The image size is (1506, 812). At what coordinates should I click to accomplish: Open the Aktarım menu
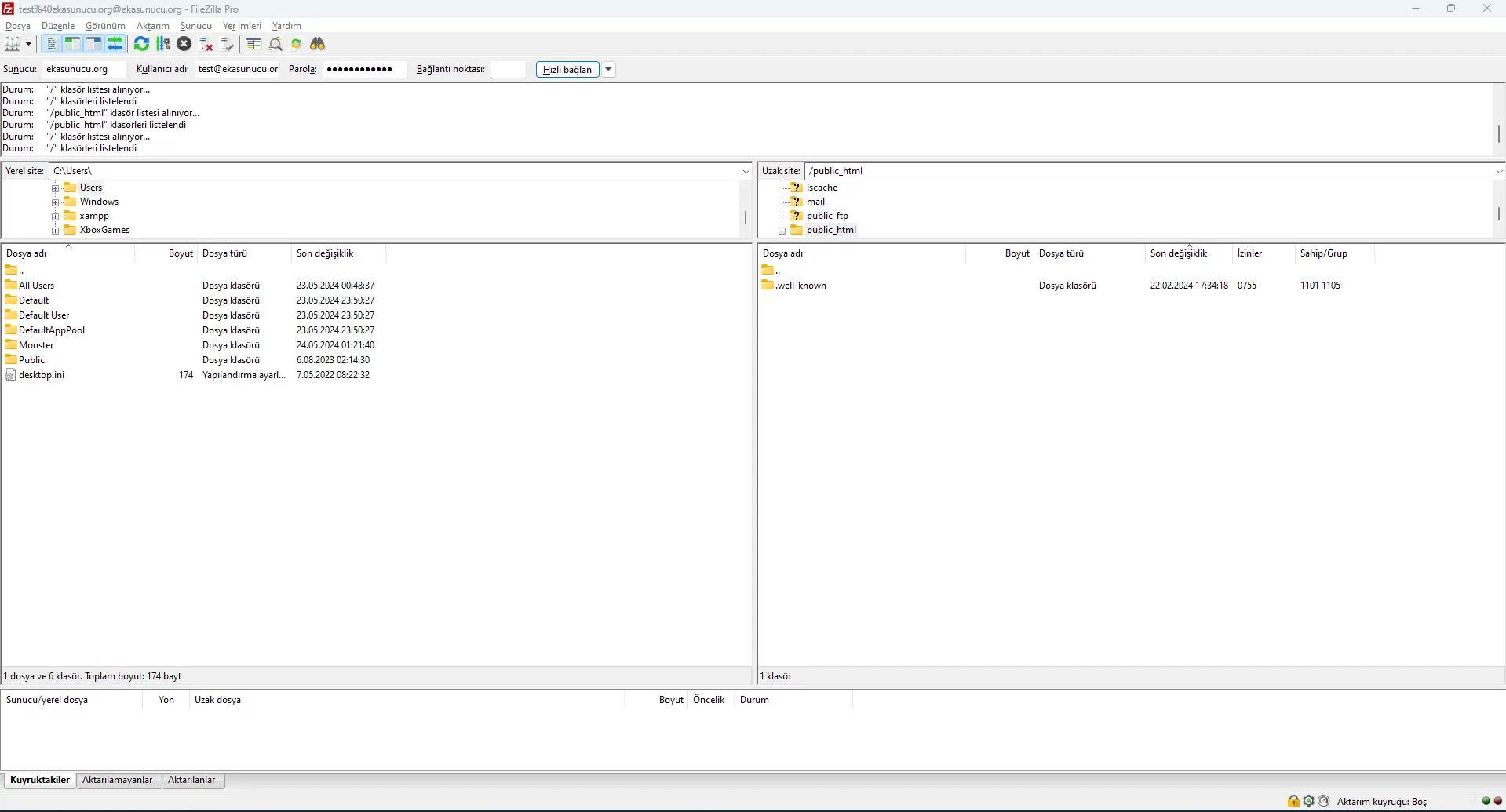tap(153, 26)
